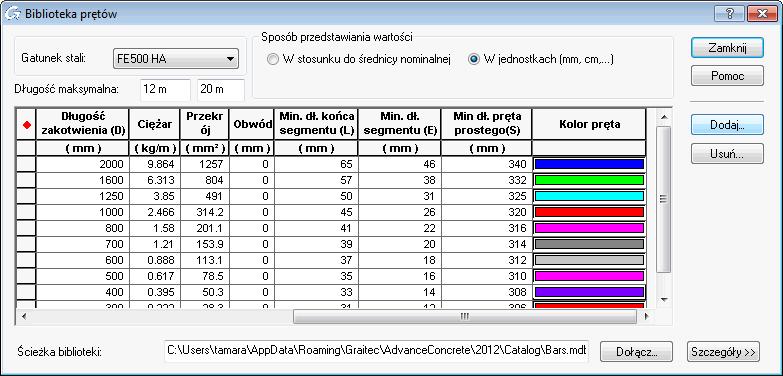Viewport: 783px width, 376px height.
Task: Click the Dołącz... button
Action: pyautogui.click(x=636, y=352)
